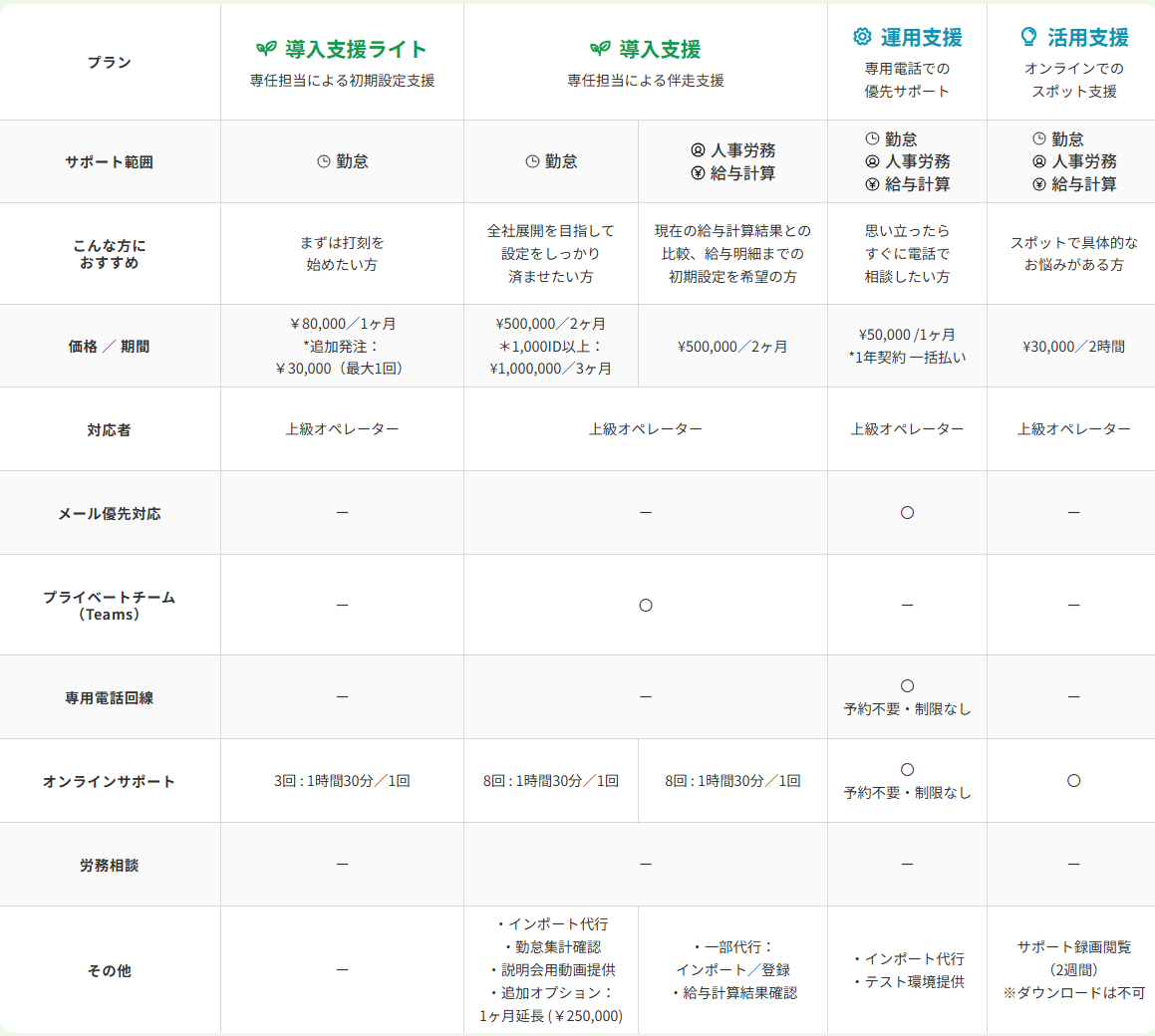Click the yen icon beside 給与計算 under 活用支援
Viewport: 1155px width, 1036px height.
[1039, 184]
